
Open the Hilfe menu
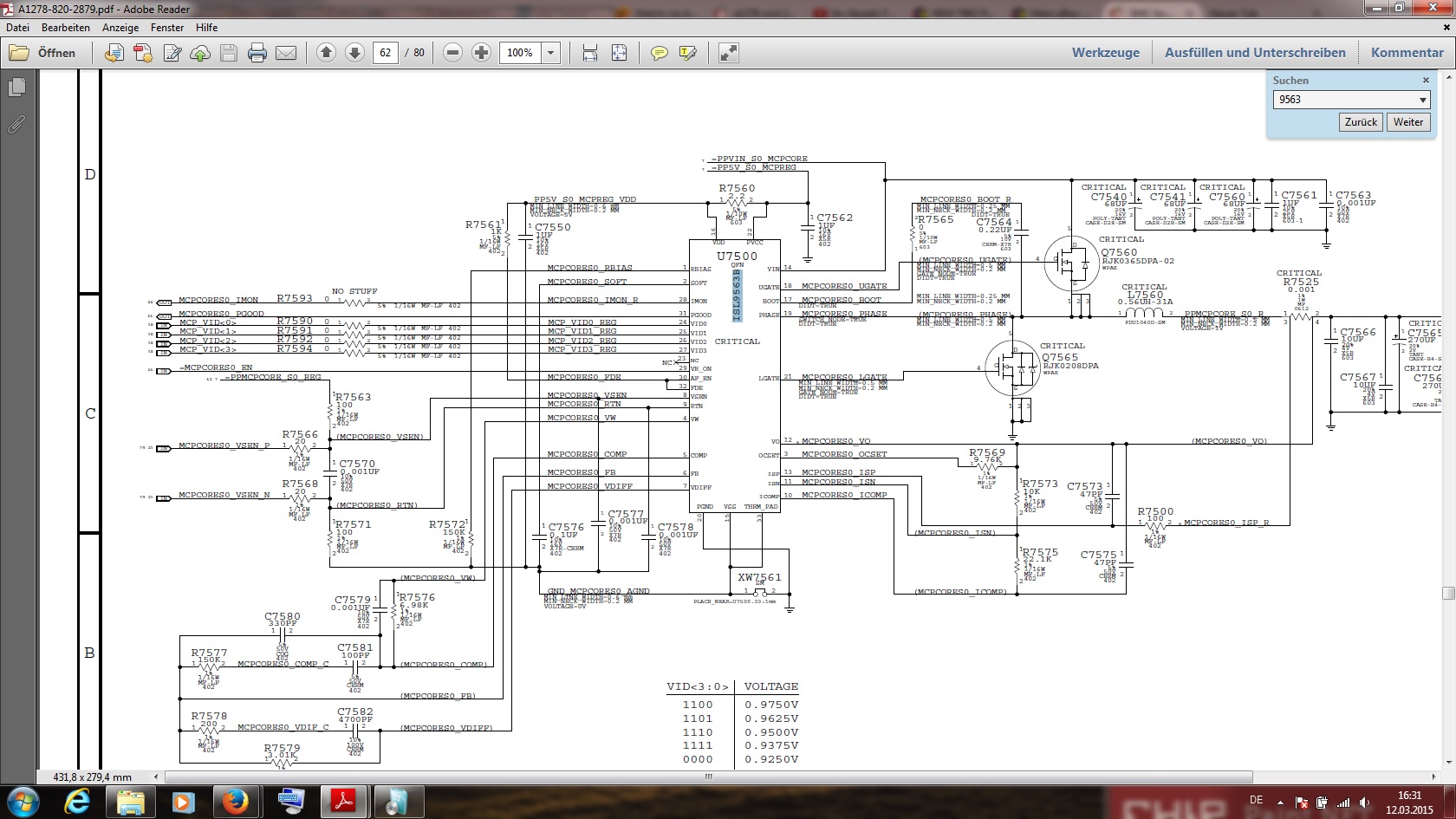point(206,28)
